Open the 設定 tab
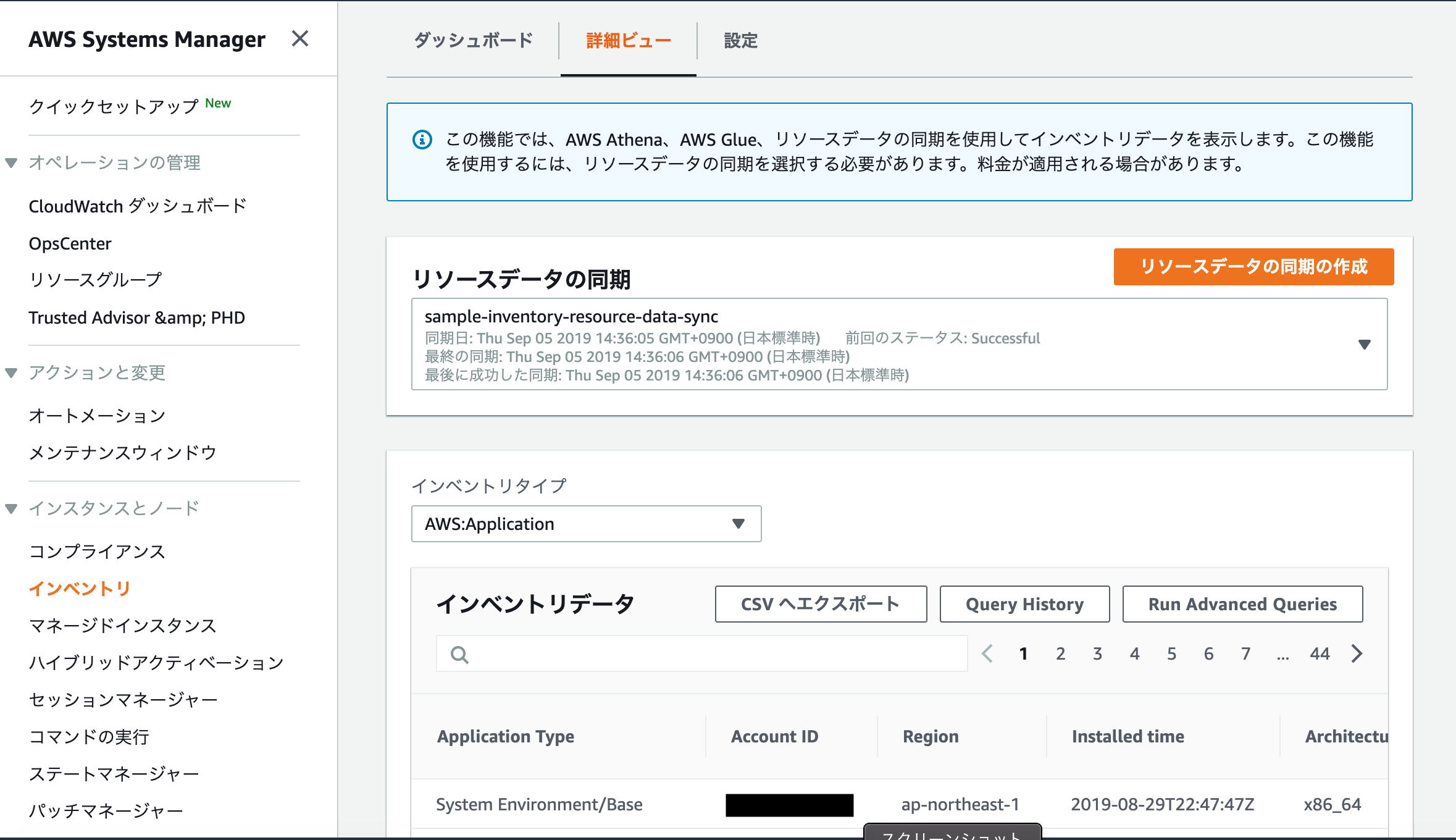 (740, 41)
